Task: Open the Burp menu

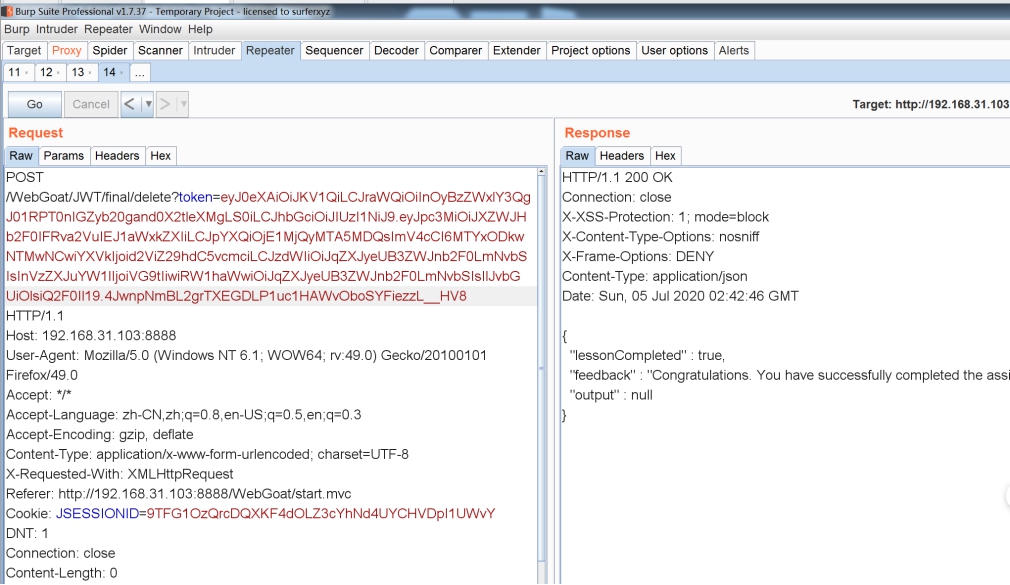Action: coord(17,29)
